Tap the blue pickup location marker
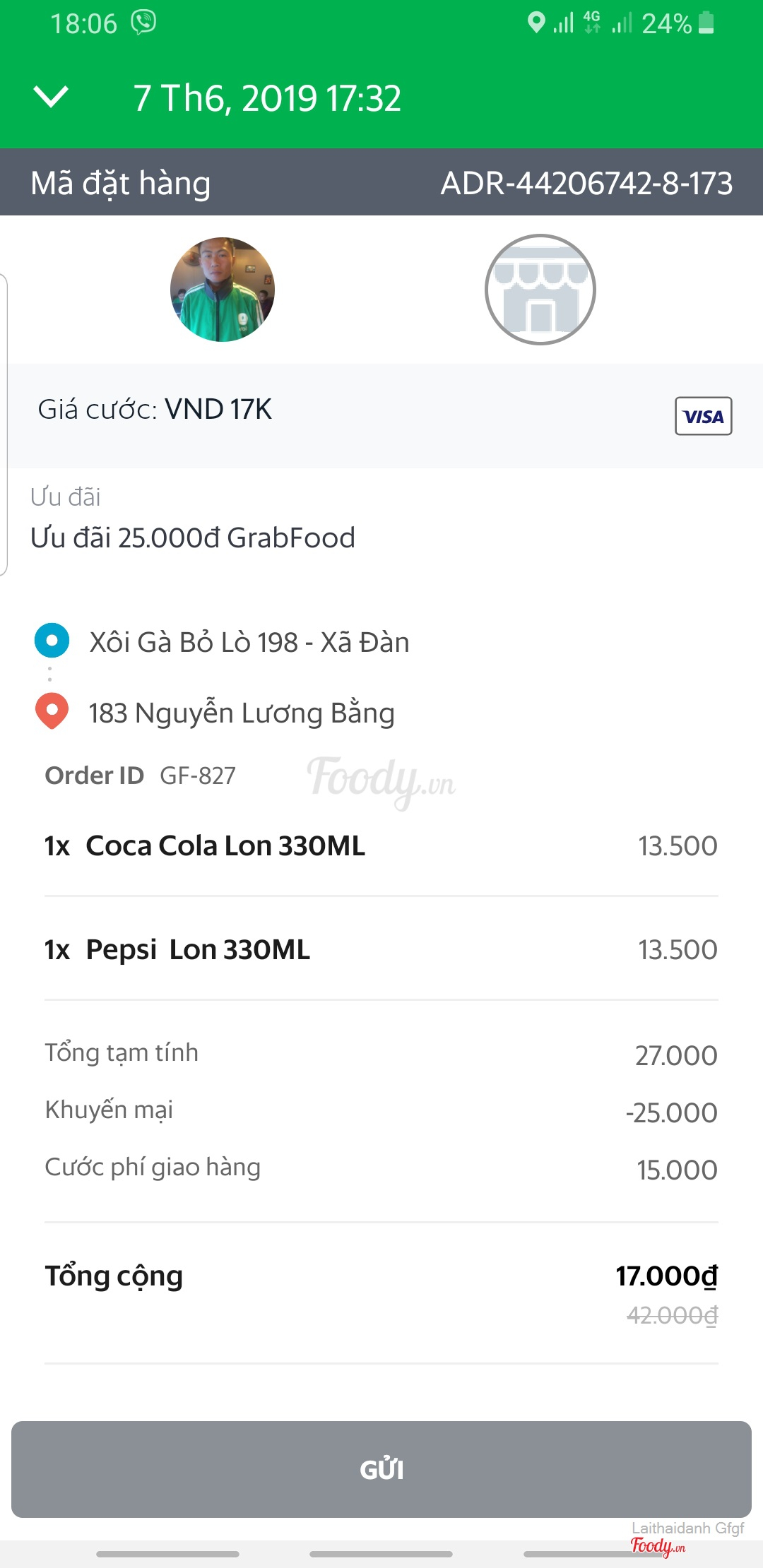 click(x=52, y=641)
